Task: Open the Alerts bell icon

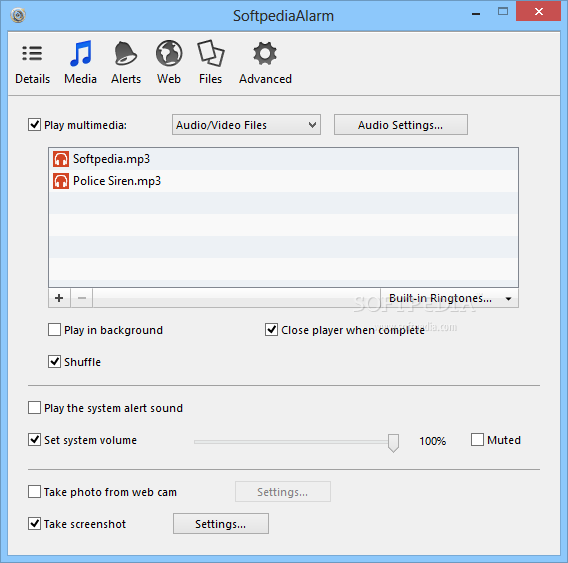Action: tap(125, 53)
